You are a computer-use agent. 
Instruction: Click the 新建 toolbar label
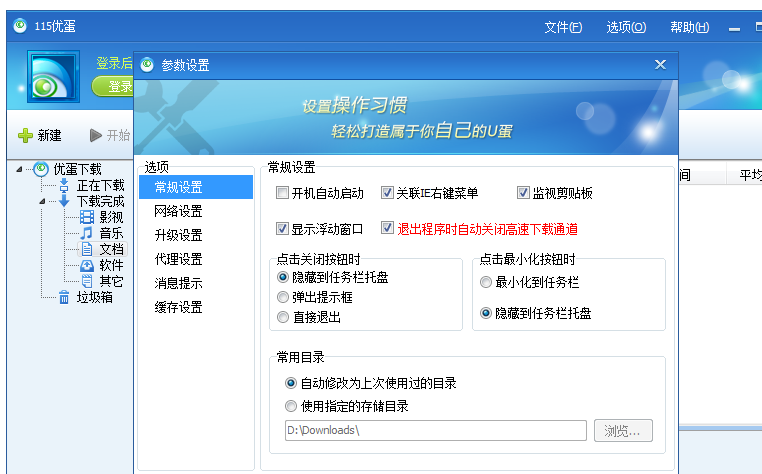(x=50, y=135)
